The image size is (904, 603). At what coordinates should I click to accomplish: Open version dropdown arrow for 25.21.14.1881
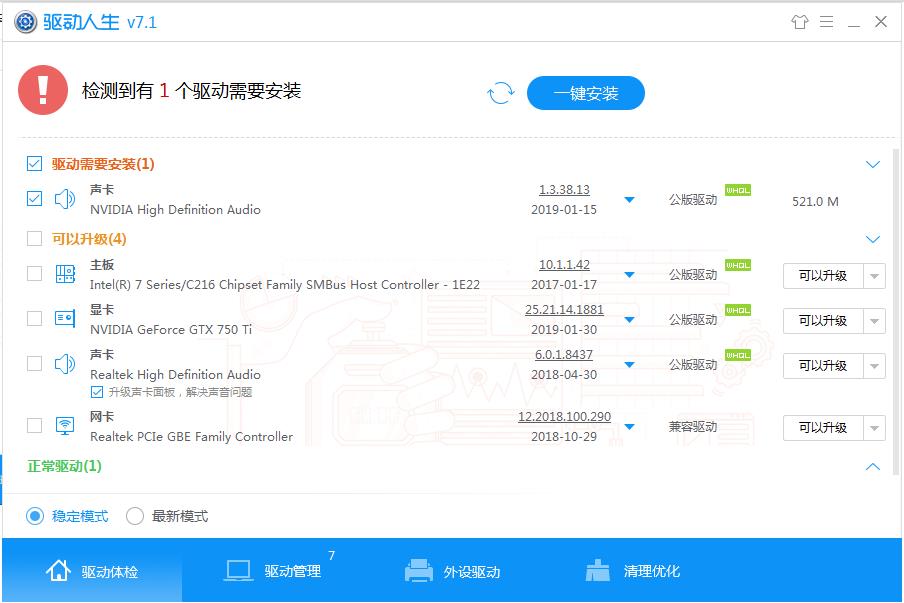click(630, 320)
